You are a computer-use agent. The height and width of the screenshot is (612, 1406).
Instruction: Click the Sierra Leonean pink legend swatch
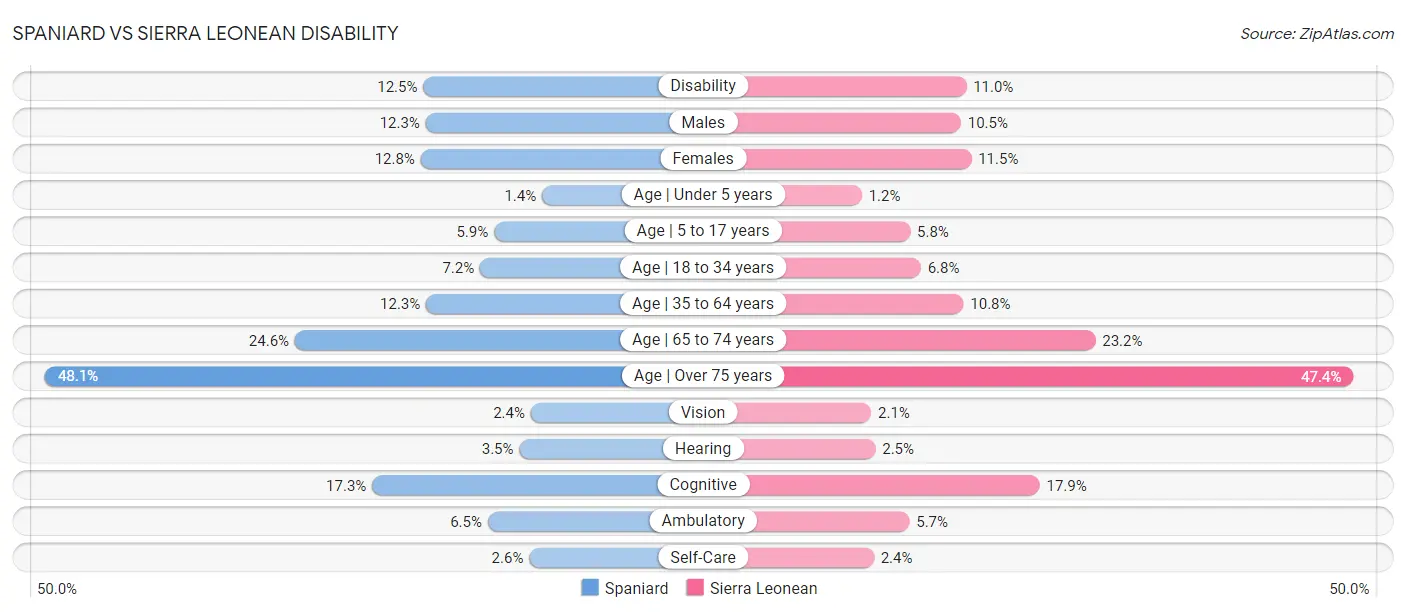click(x=695, y=588)
